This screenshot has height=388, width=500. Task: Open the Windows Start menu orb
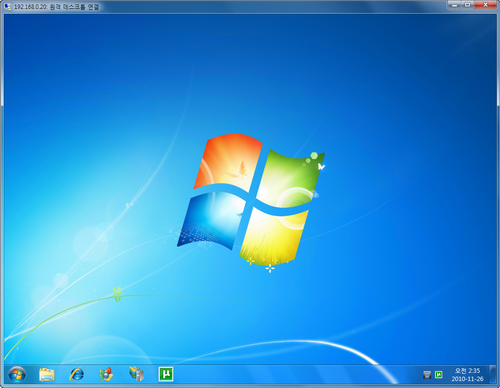click(x=17, y=374)
